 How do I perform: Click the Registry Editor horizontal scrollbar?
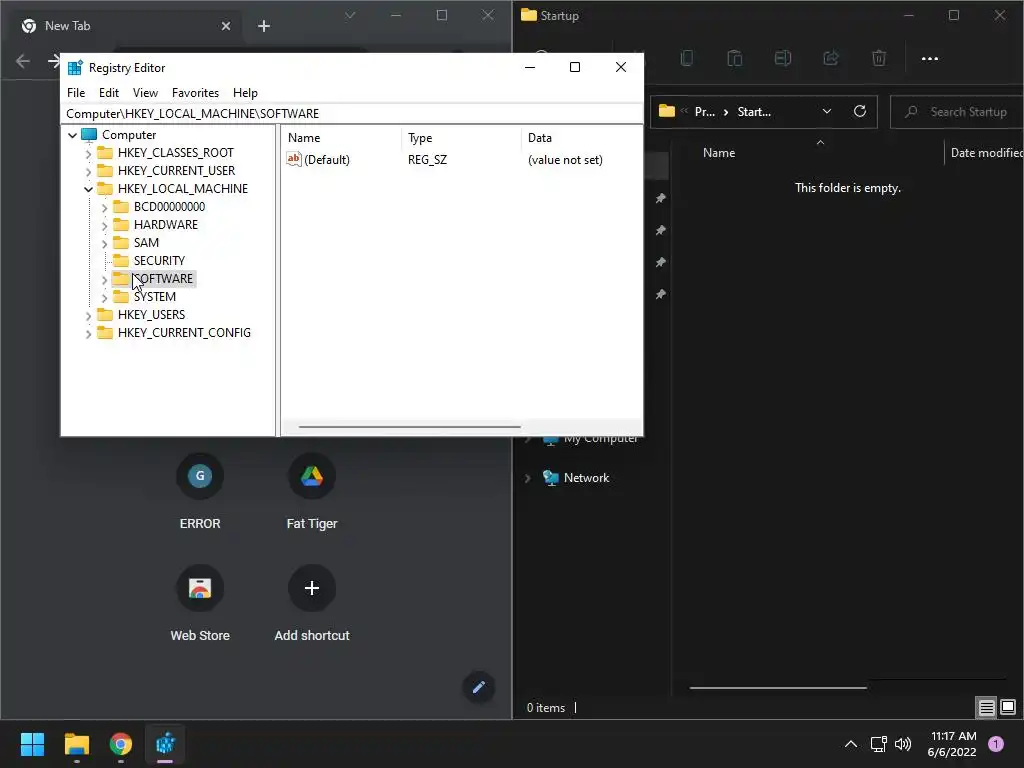tap(409, 427)
